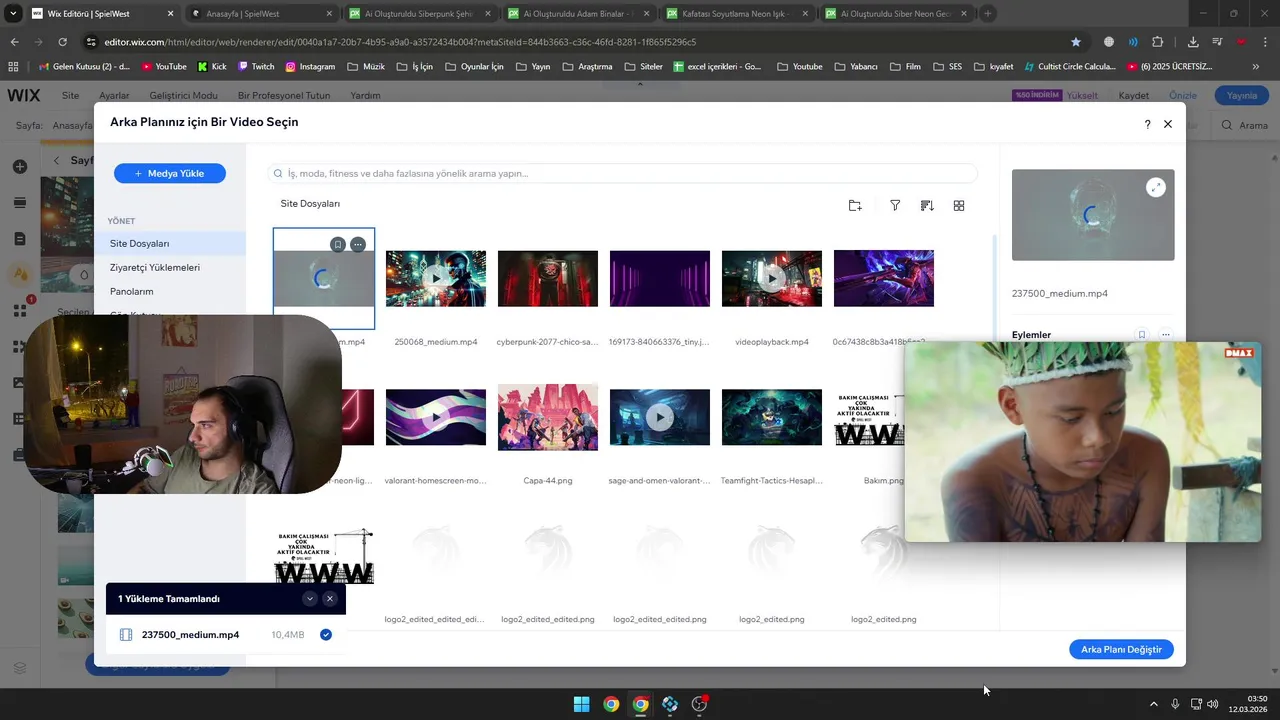The height and width of the screenshot is (720, 1280).
Task: Click the Wix logo in the editor
Action: pyautogui.click(x=24, y=95)
